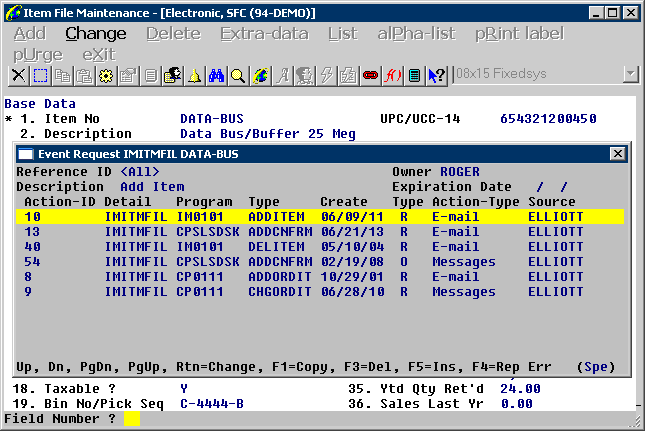This screenshot has width=645, height=431.
Task: Click the lightning bolt toolbar icon
Action: 327,76
